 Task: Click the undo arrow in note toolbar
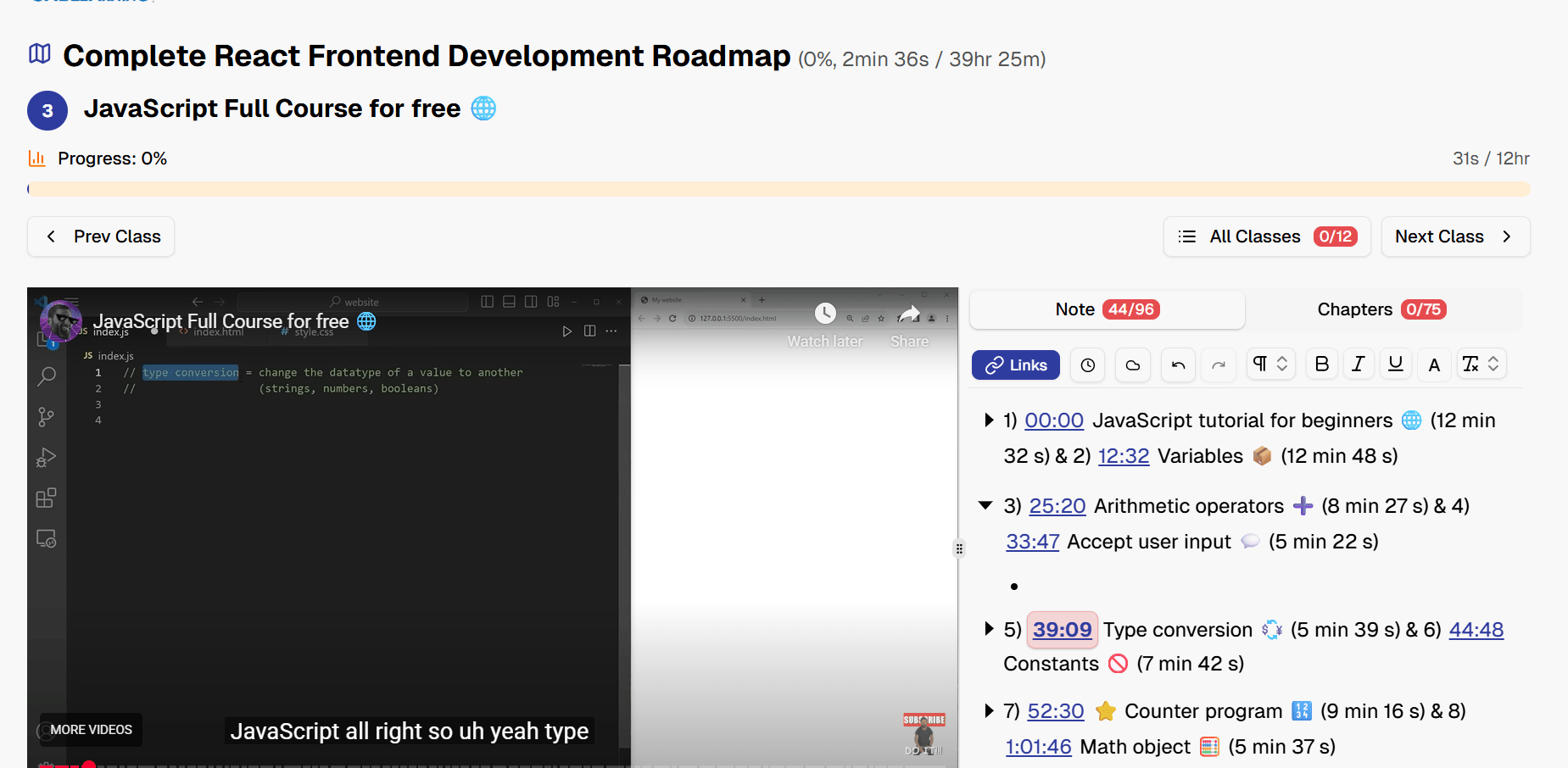[x=1178, y=365]
